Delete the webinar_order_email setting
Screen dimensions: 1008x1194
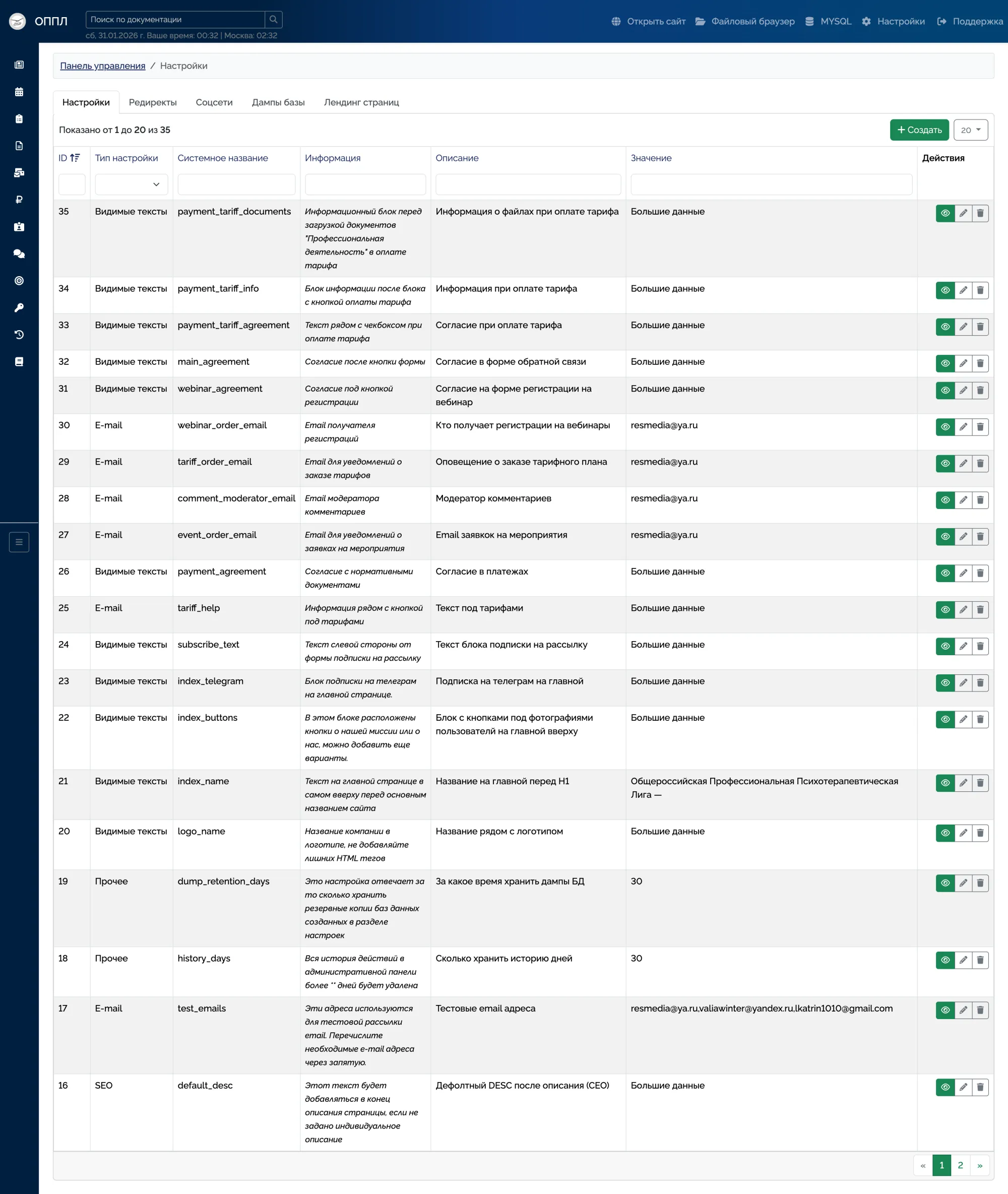[x=980, y=427]
